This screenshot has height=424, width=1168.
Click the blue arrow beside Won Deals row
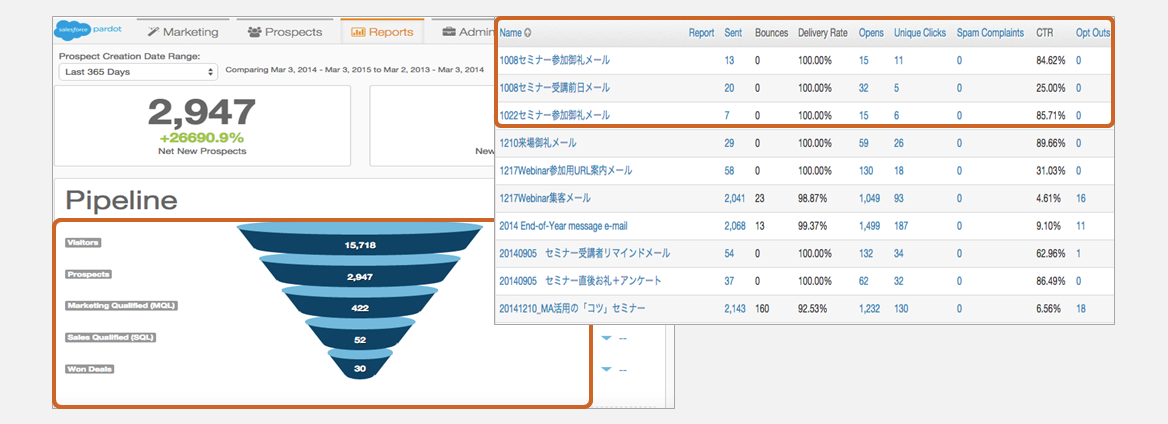click(606, 370)
